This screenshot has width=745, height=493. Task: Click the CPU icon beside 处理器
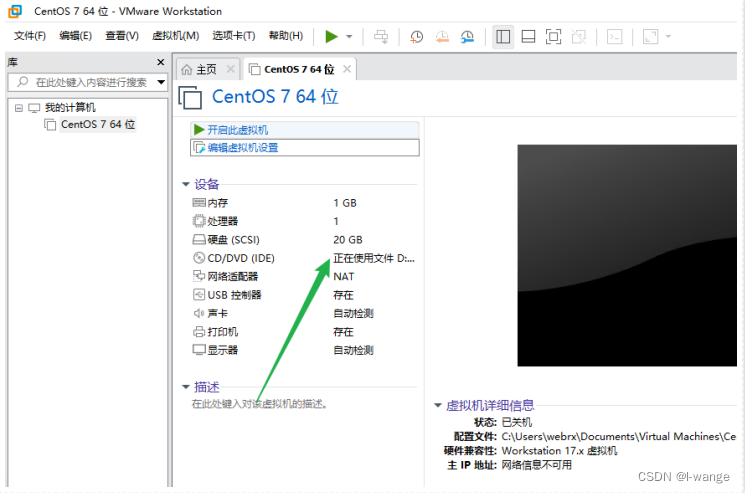pyautogui.click(x=199, y=221)
